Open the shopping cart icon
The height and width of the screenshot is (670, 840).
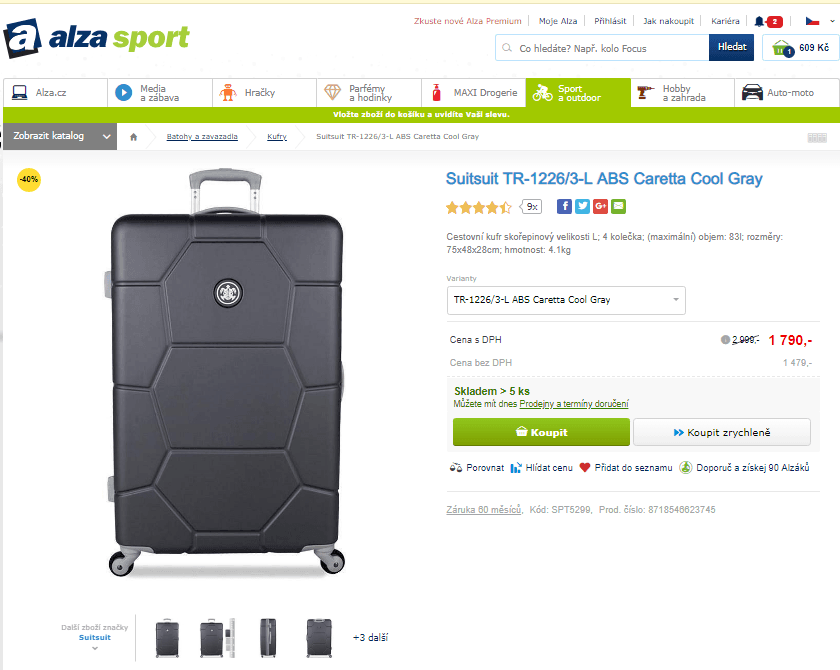coord(781,48)
